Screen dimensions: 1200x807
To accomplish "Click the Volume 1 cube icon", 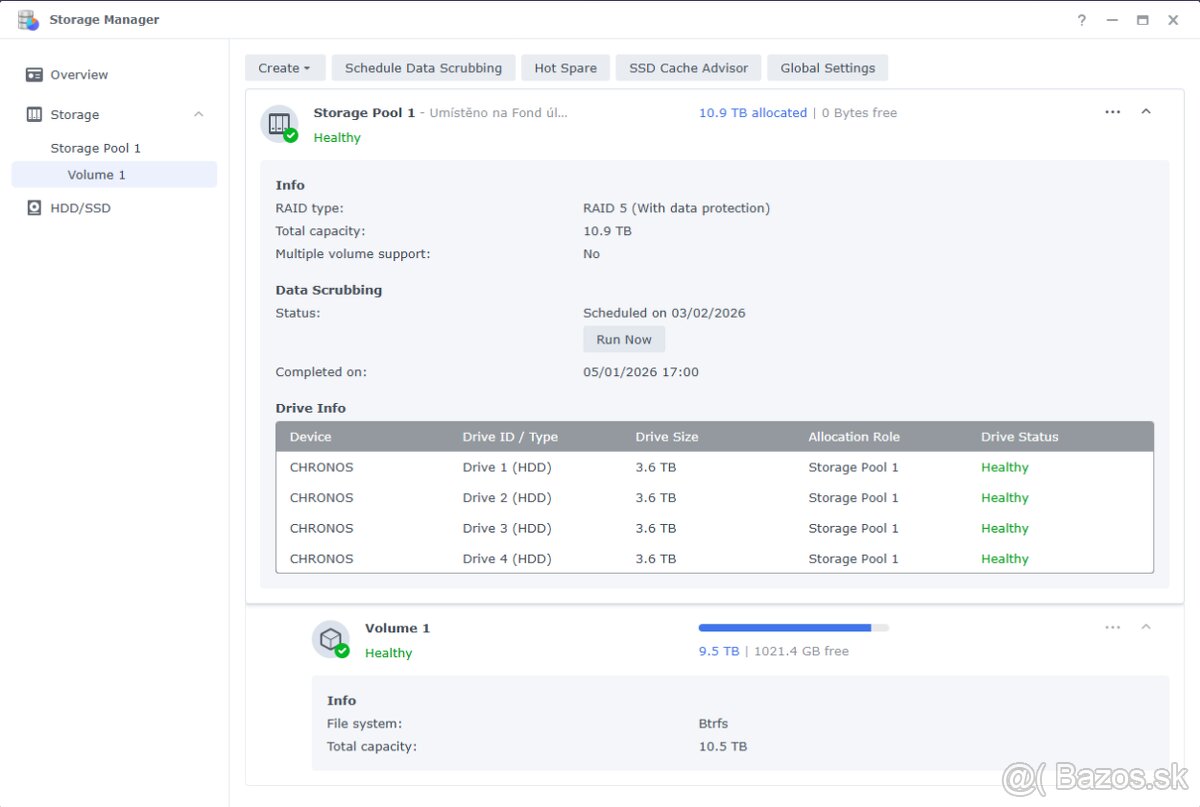I will pos(331,639).
